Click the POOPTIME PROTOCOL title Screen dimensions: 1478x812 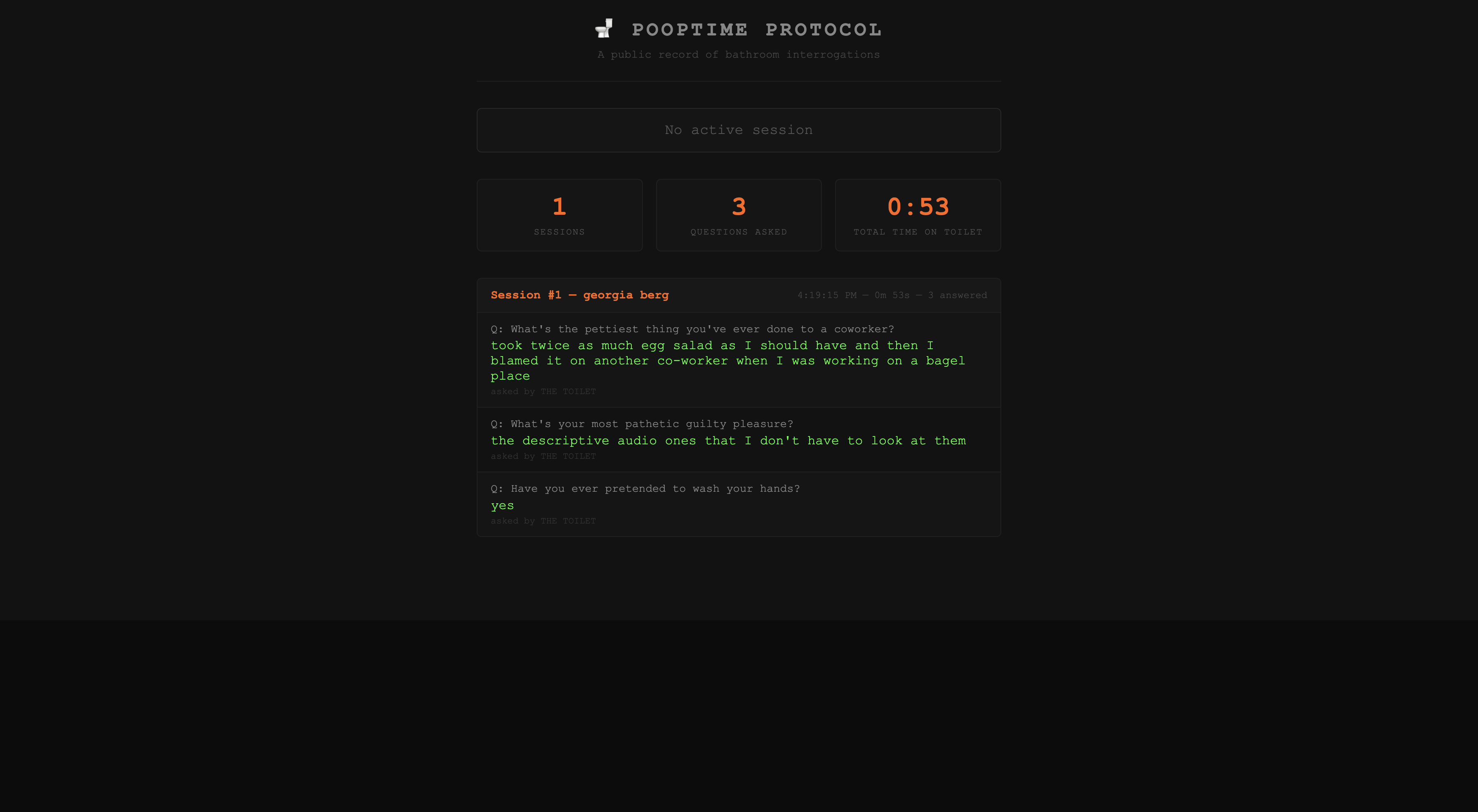point(756,30)
